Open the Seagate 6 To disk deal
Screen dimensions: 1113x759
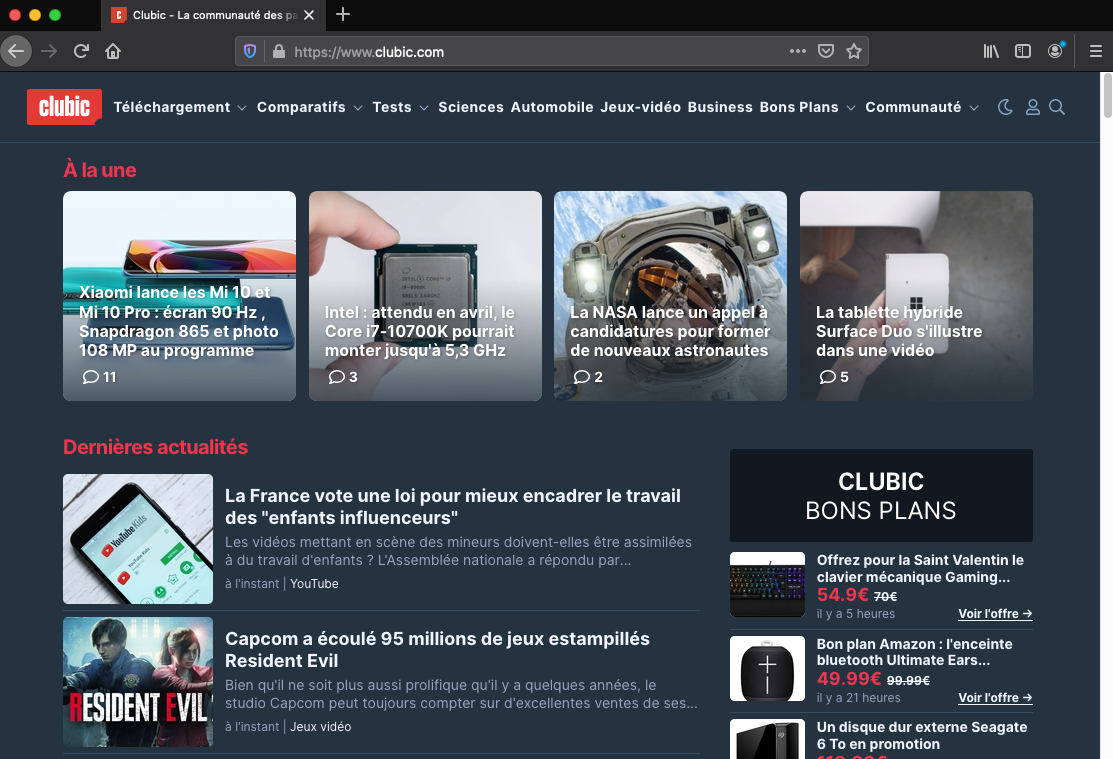click(921, 736)
